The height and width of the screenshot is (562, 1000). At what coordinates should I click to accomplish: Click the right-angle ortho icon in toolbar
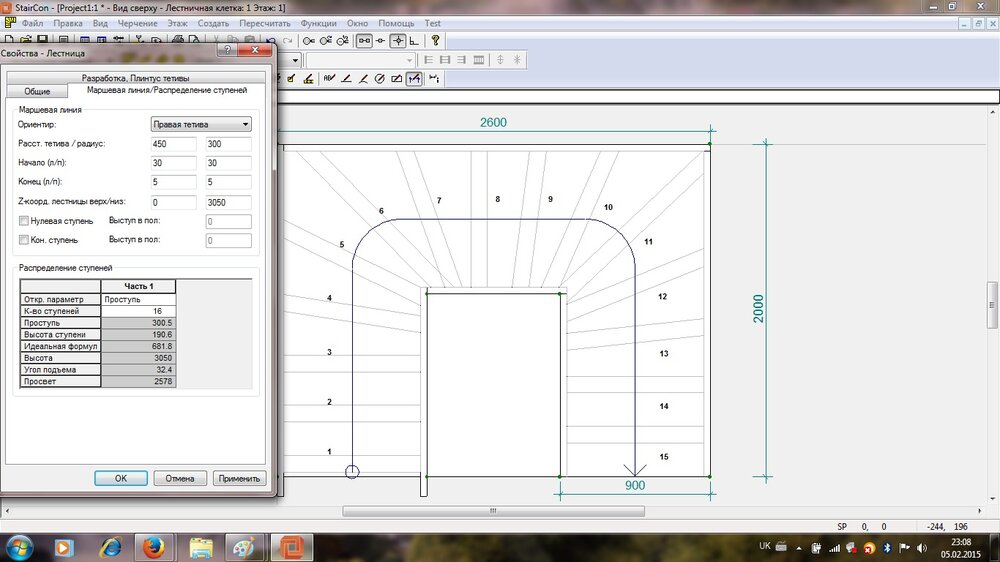click(x=414, y=41)
